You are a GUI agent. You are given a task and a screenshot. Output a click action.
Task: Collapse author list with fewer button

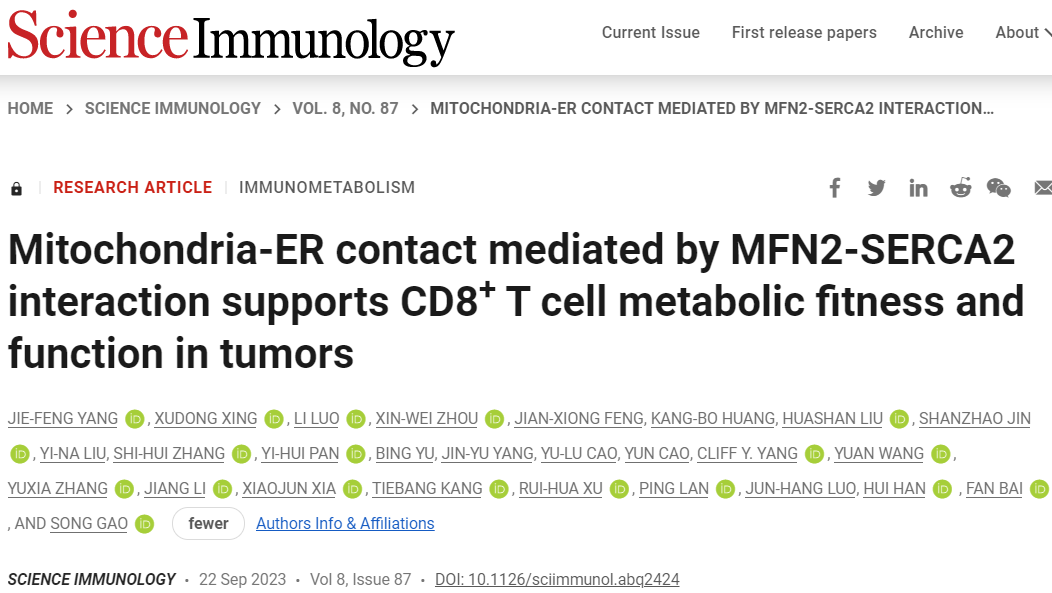coord(208,523)
